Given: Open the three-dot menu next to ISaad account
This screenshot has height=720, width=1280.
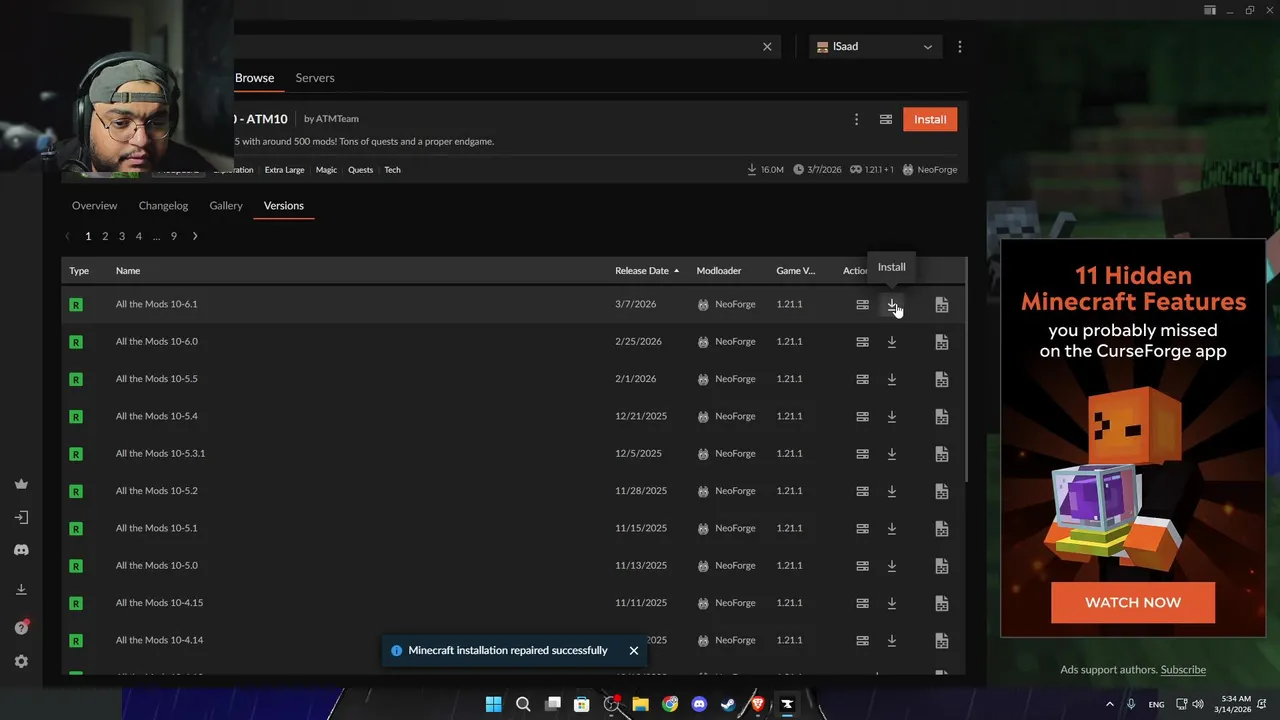Looking at the screenshot, I should [960, 47].
